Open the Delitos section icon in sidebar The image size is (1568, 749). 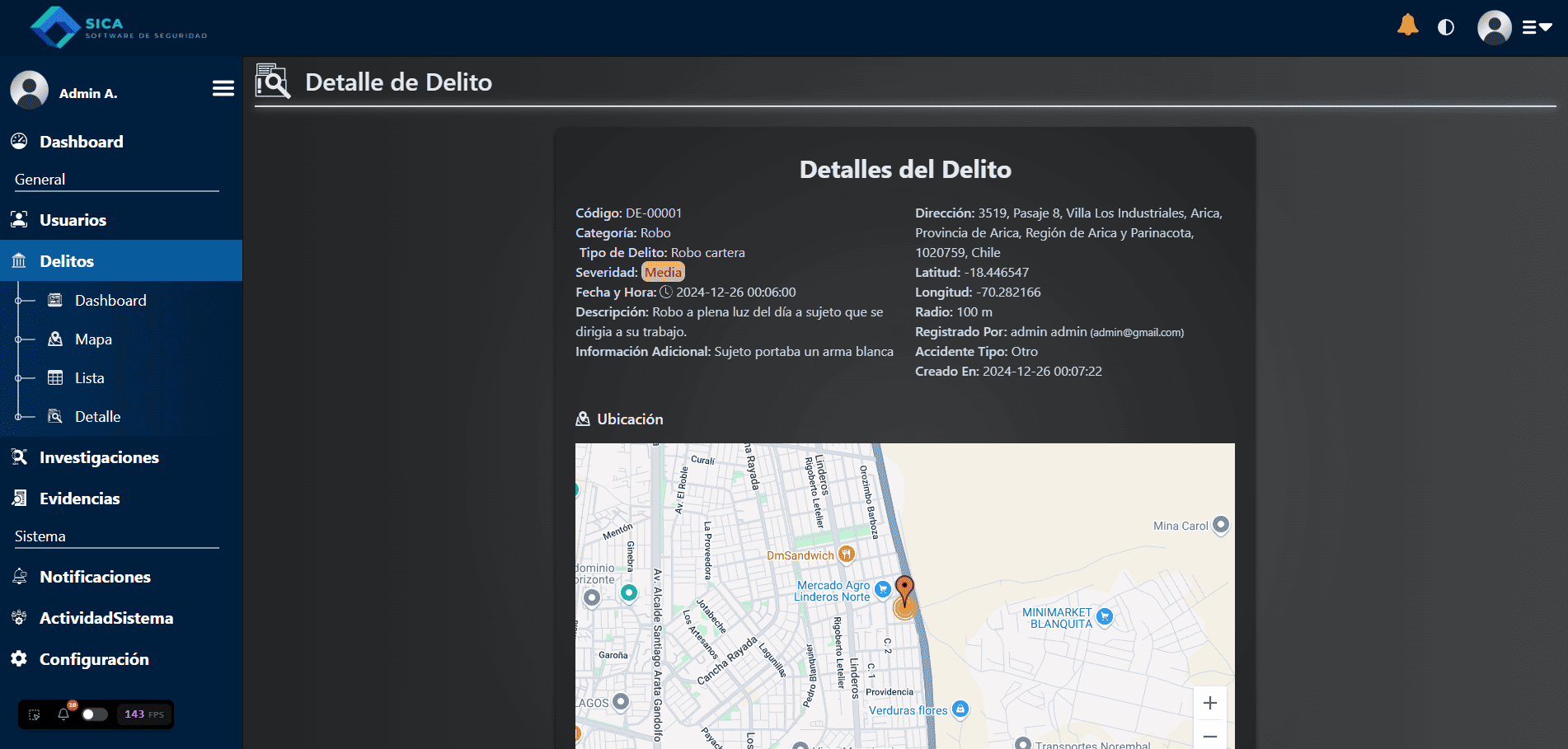(18, 260)
